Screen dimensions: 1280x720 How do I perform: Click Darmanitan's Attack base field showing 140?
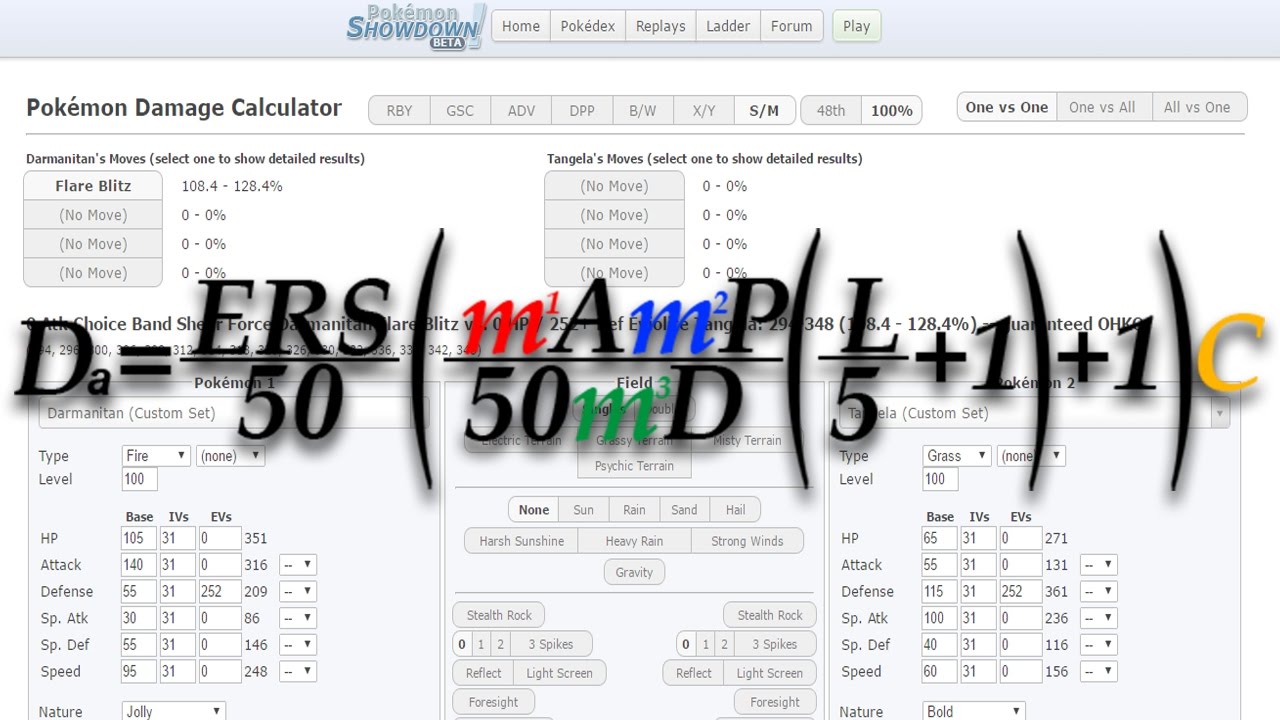point(140,565)
